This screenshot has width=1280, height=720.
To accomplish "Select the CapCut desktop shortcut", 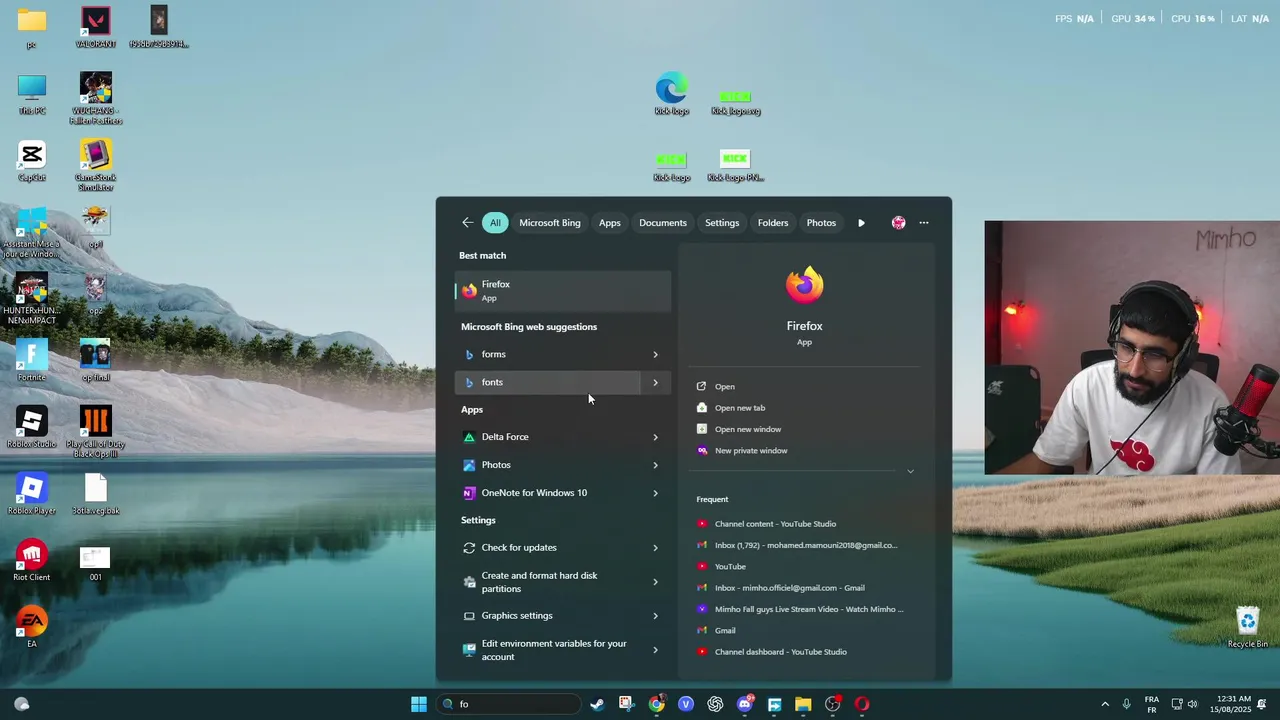I will click(32, 161).
